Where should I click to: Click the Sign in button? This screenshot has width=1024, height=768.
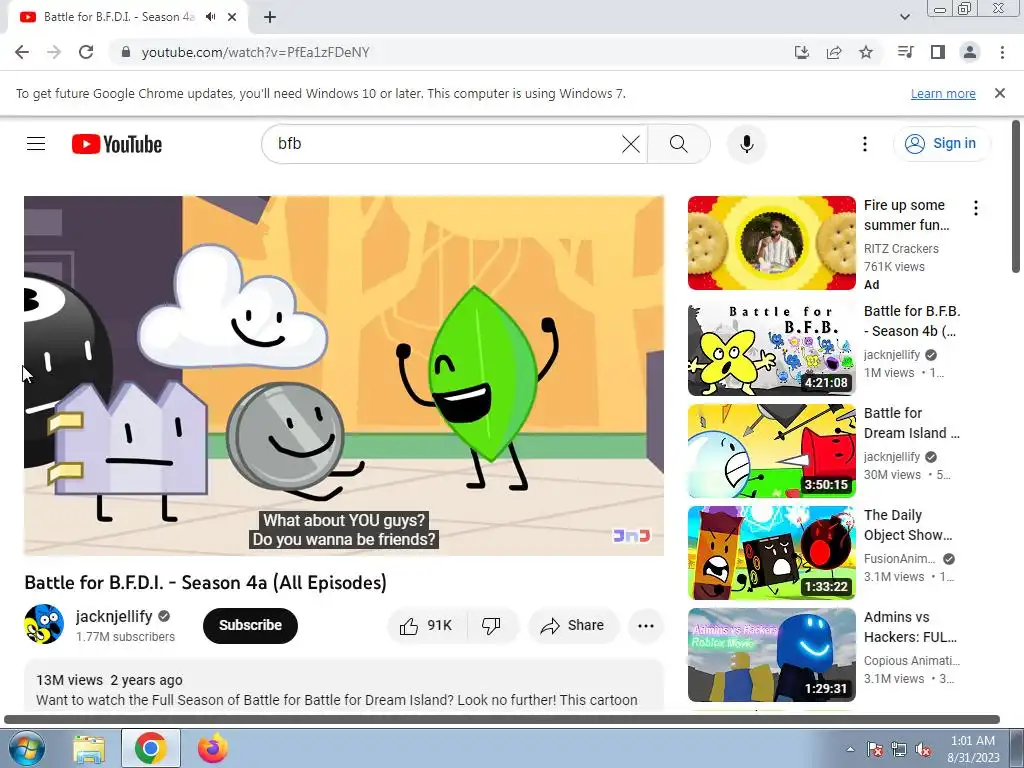point(941,144)
